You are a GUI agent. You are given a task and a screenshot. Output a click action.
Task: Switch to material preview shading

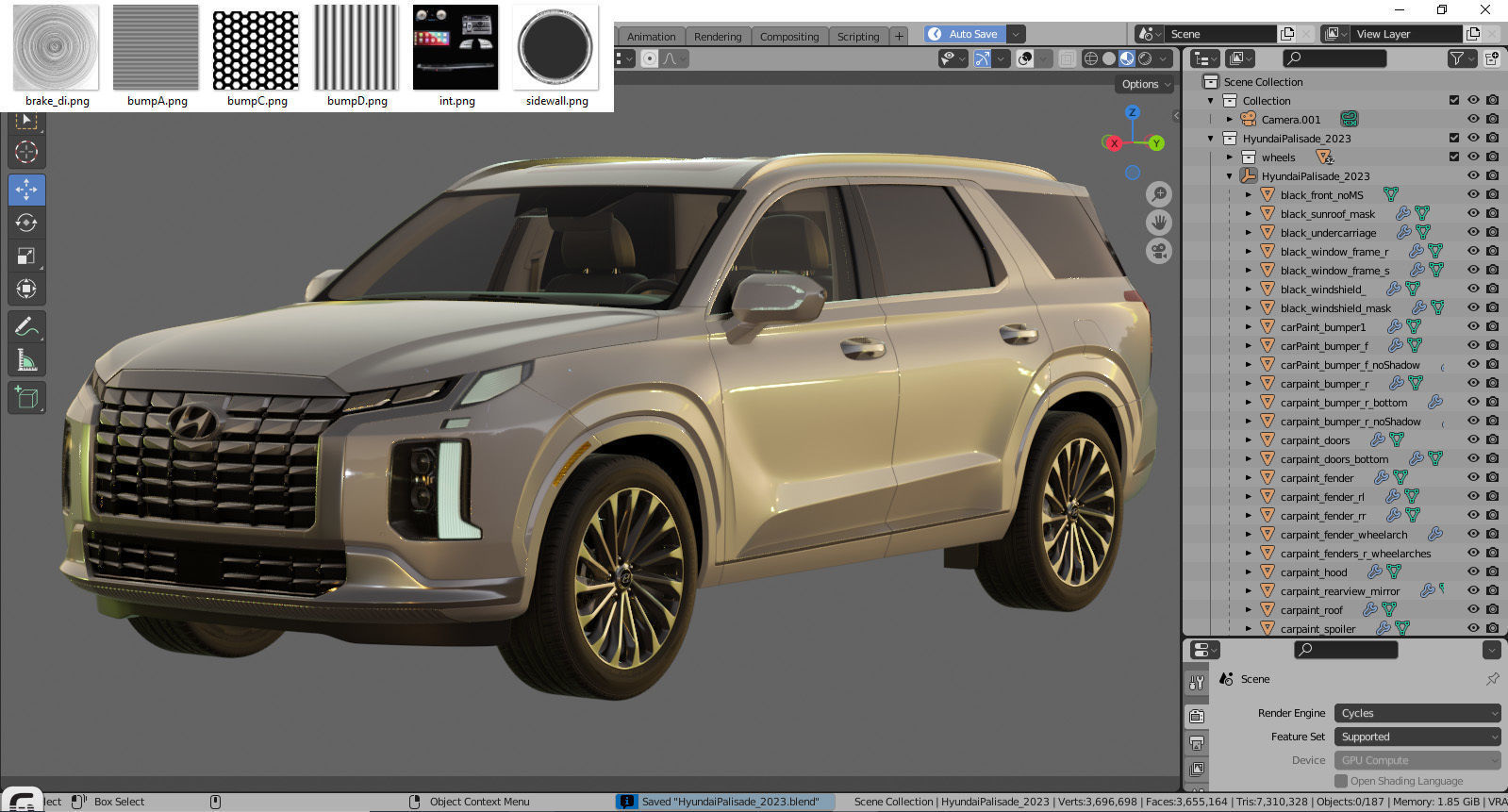(1127, 58)
